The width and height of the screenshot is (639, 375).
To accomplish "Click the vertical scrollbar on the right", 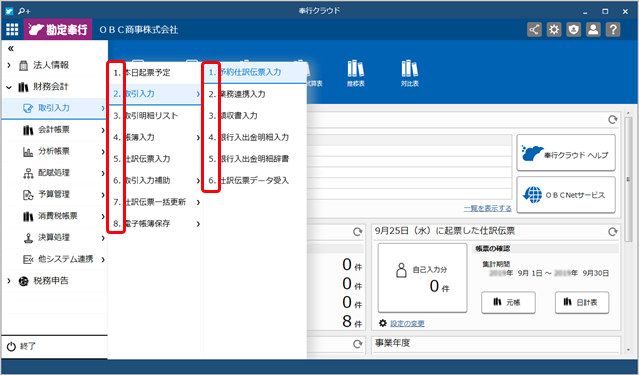I will point(628,179).
